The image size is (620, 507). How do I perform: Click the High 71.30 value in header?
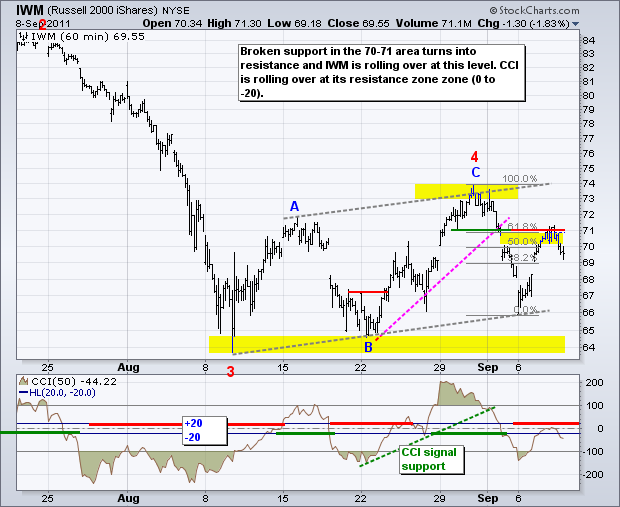point(234,23)
